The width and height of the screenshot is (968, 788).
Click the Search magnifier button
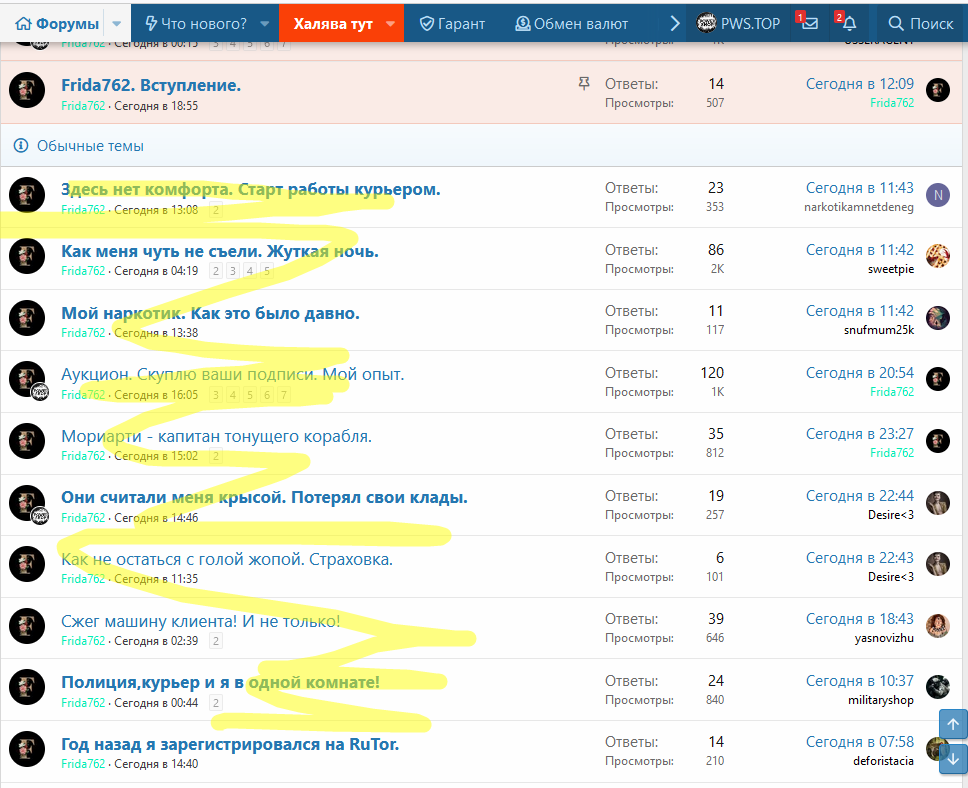coord(921,23)
